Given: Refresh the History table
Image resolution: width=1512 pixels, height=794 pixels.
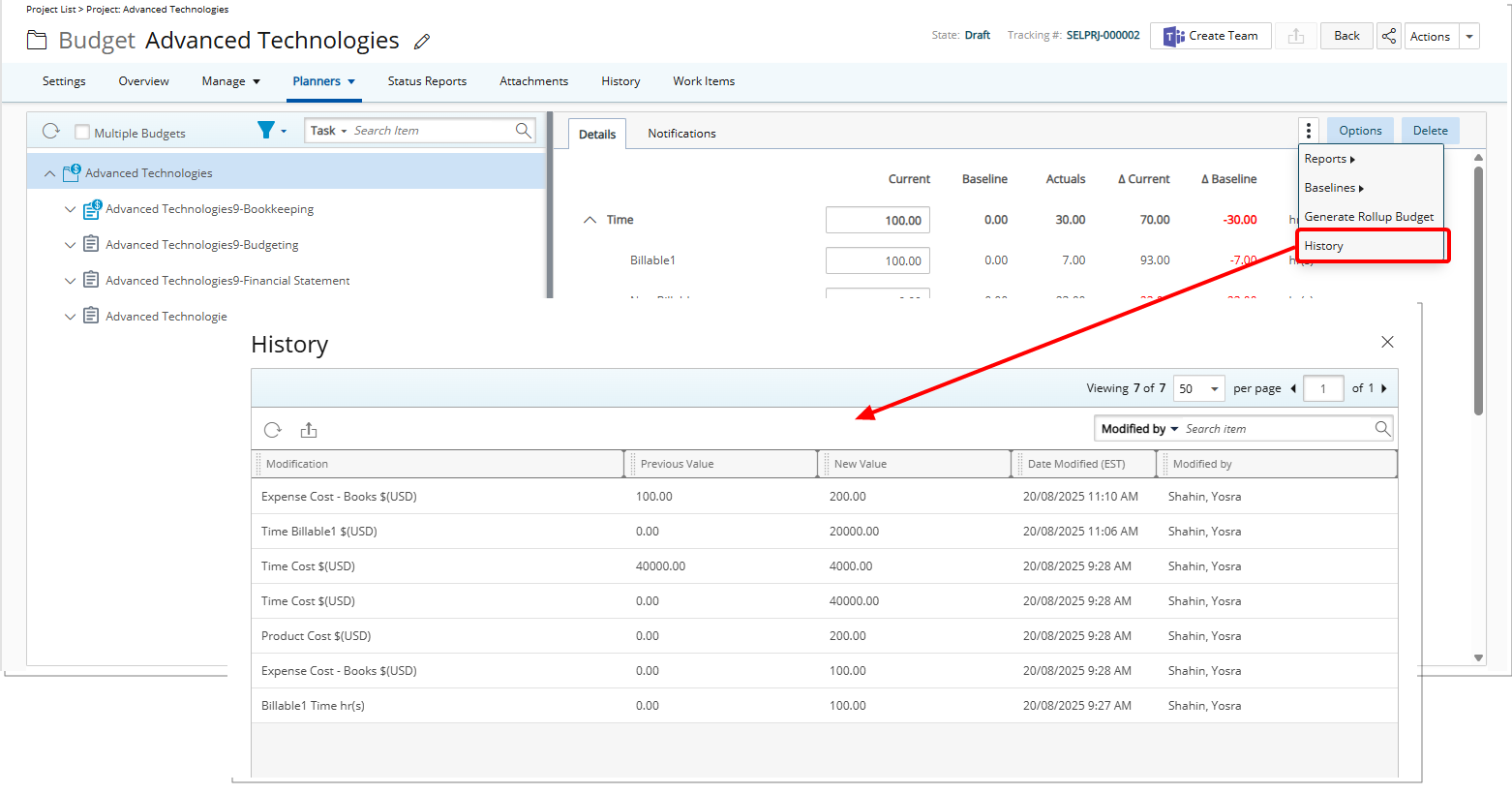Looking at the screenshot, I should click(273, 430).
